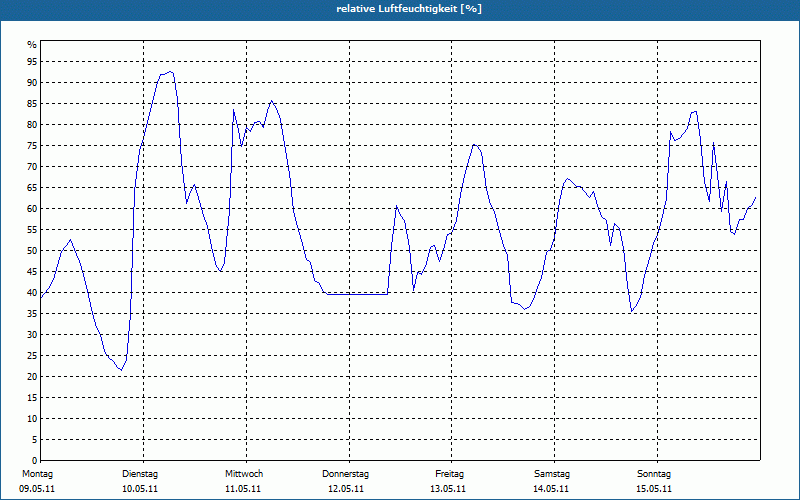Click the '50' y-axis label
This screenshot has width=800, height=500.
32,251
